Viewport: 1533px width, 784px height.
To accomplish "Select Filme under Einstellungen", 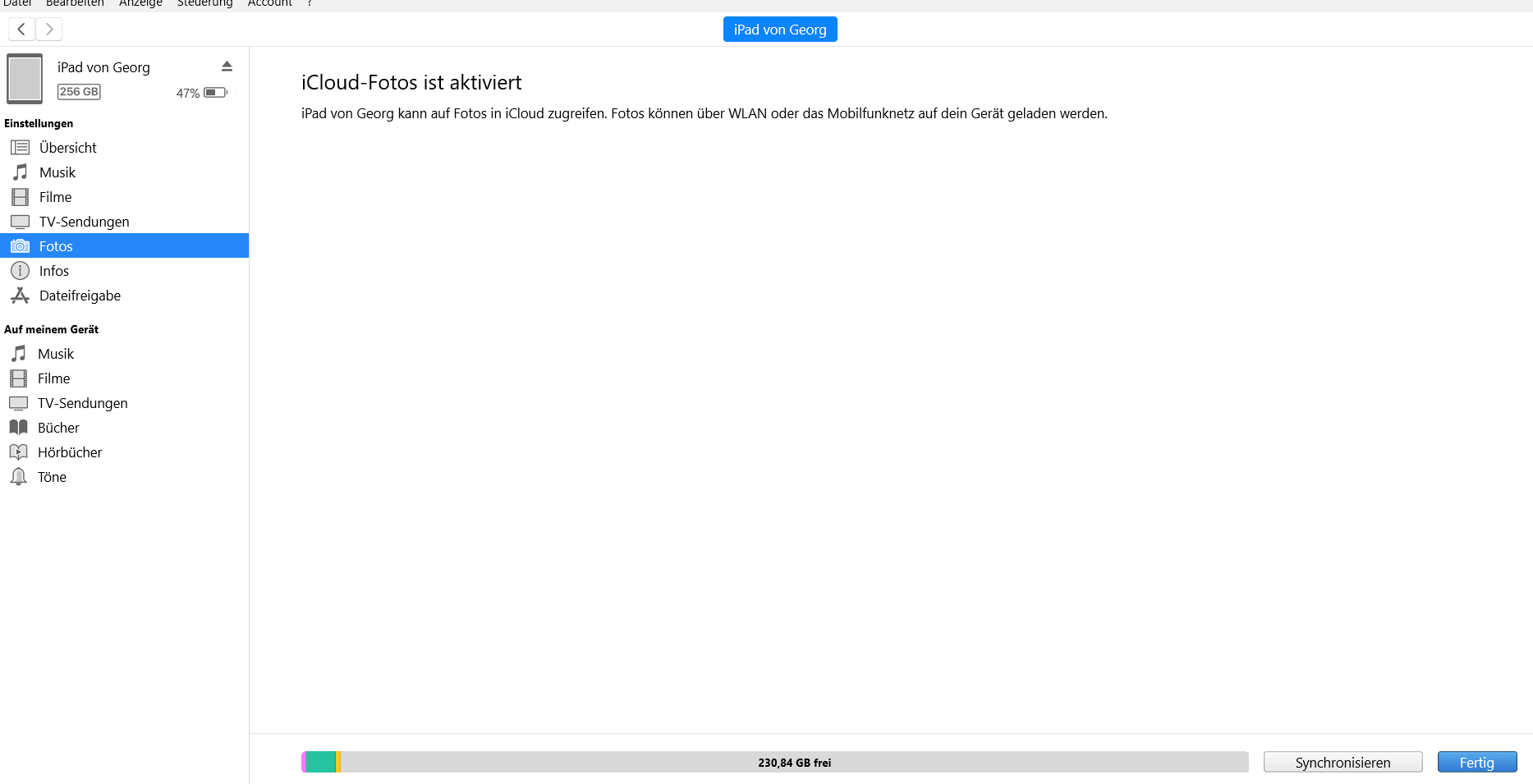I will 124,197.
